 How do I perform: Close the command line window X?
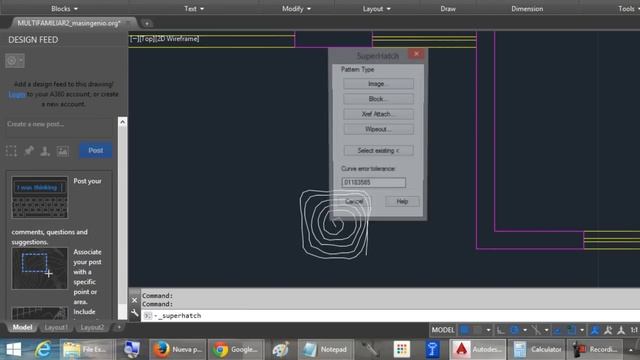click(x=135, y=300)
